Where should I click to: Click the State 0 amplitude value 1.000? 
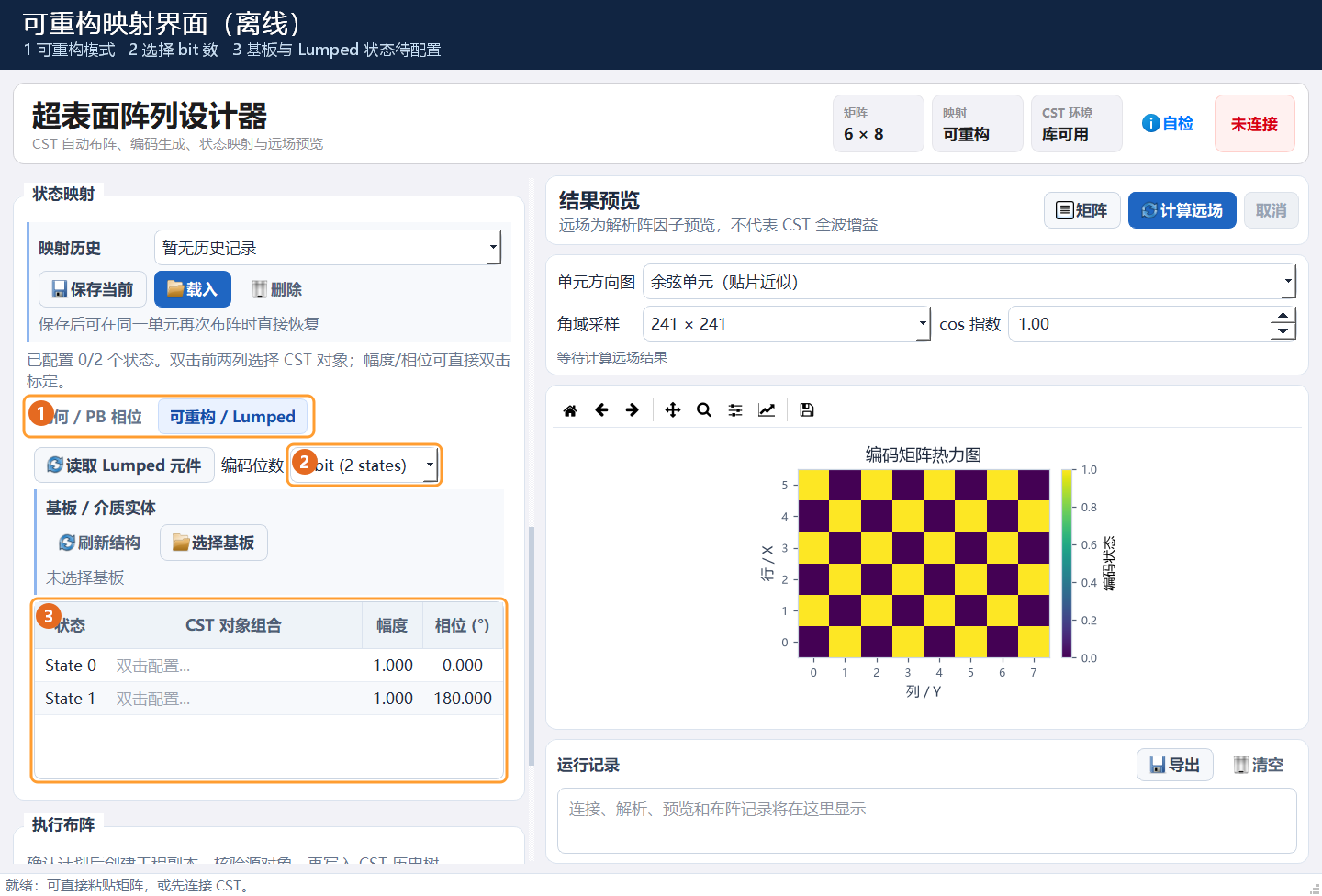coord(393,666)
